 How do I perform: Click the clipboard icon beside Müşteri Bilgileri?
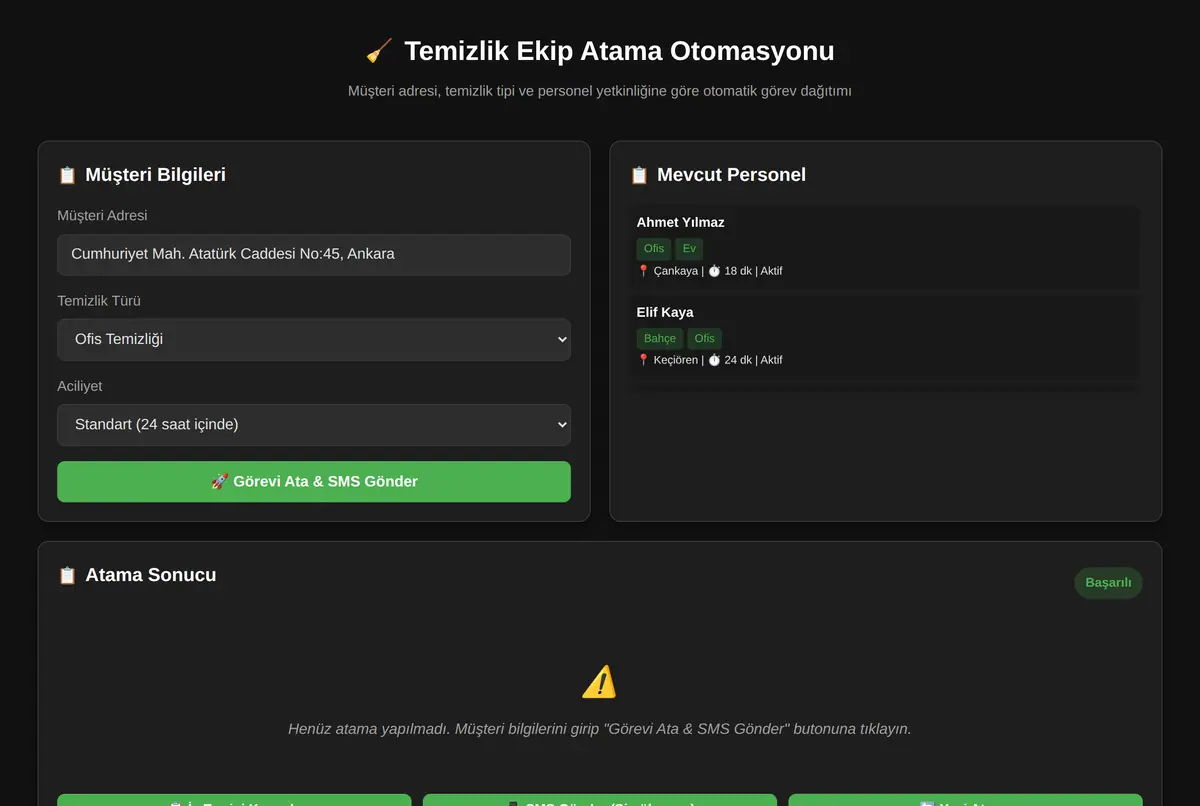67,175
